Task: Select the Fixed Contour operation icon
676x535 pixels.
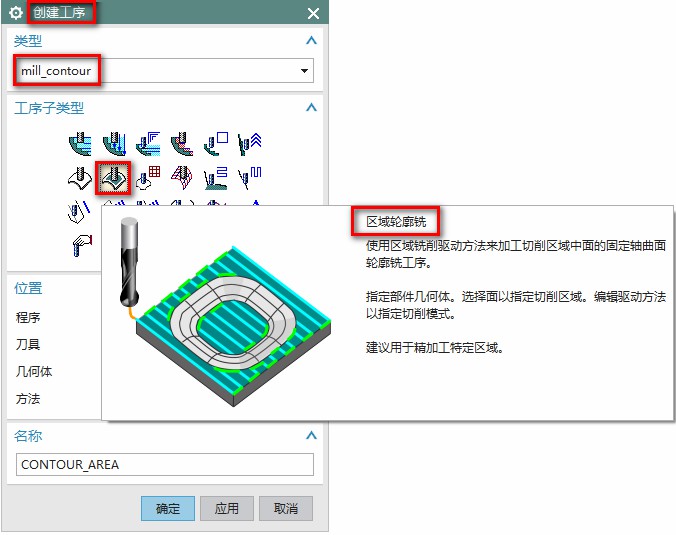Action: coord(80,178)
